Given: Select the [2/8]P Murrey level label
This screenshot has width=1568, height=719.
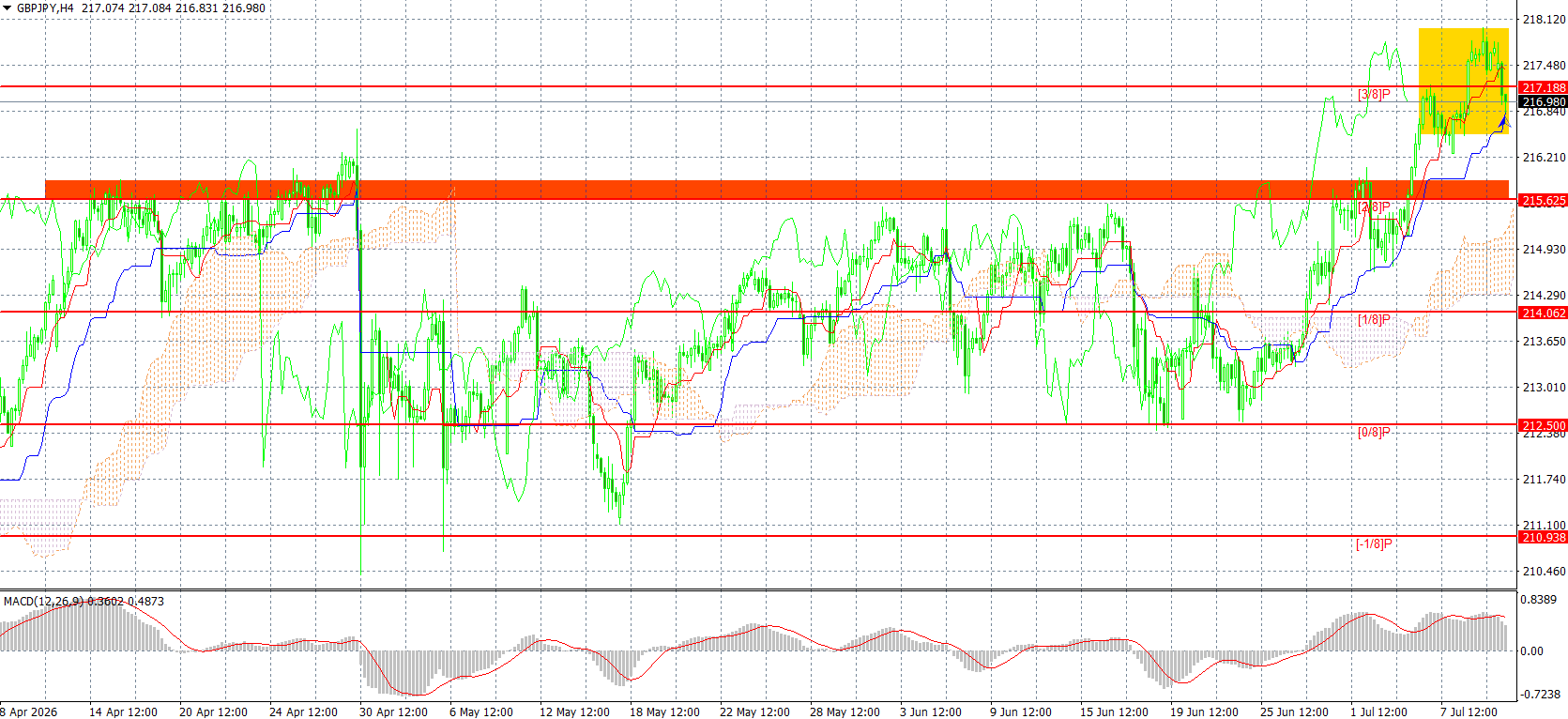Looking at the screenshot, I should pos(1375,207).
